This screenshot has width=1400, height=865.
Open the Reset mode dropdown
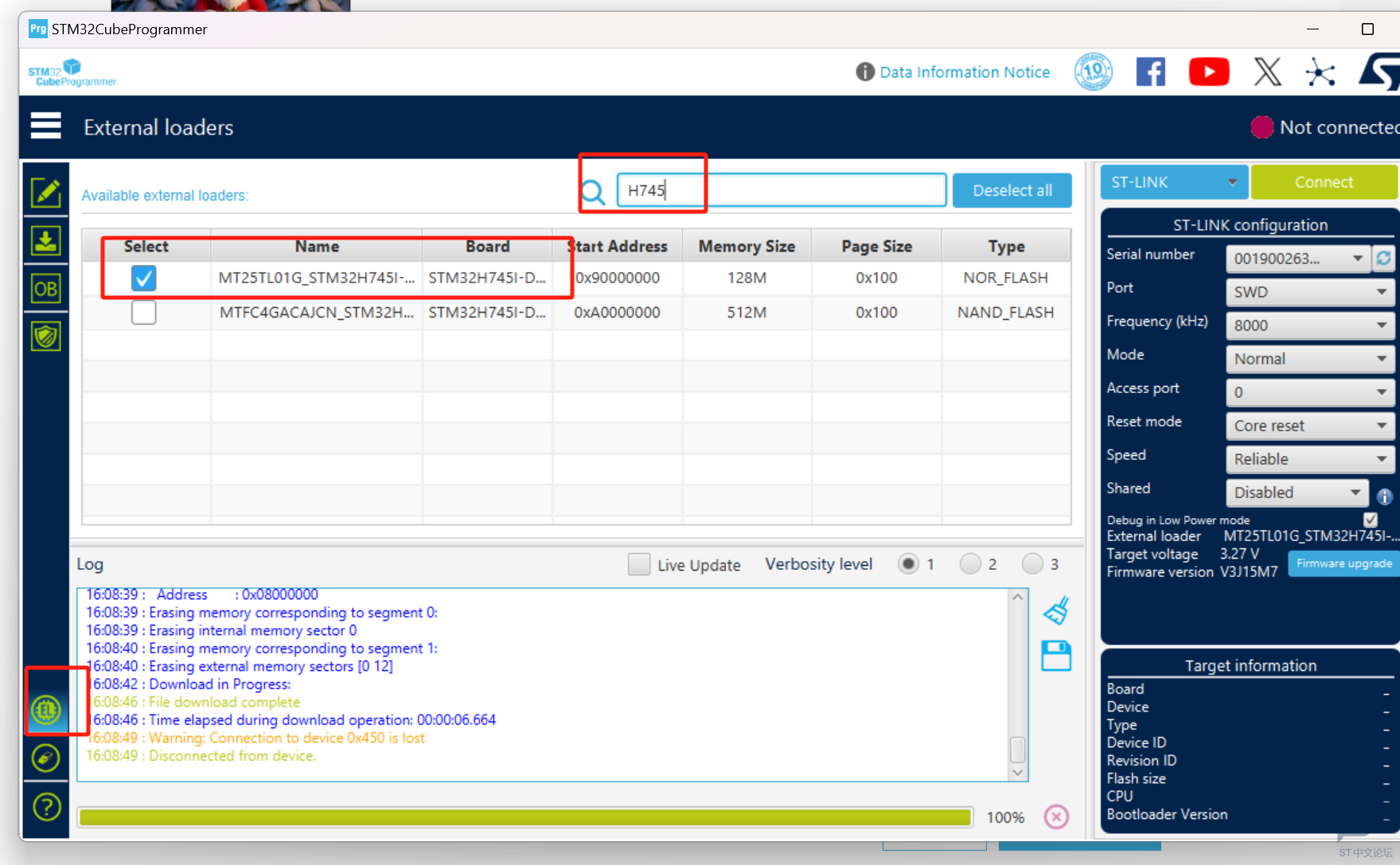click(1310, 426)
